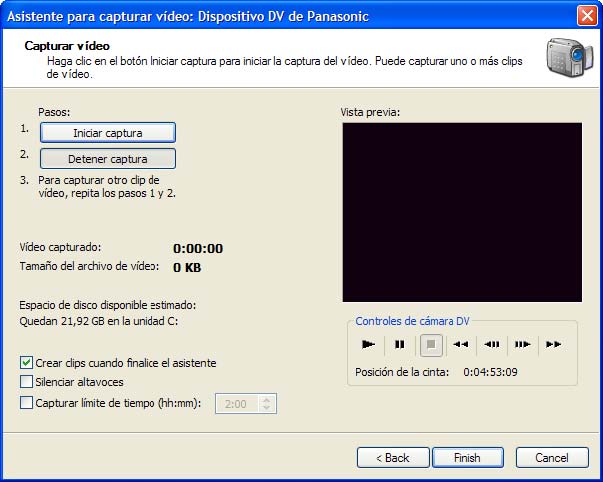Click captured video time 0:00:00
603x482 pixels.
tap(198, 249)
